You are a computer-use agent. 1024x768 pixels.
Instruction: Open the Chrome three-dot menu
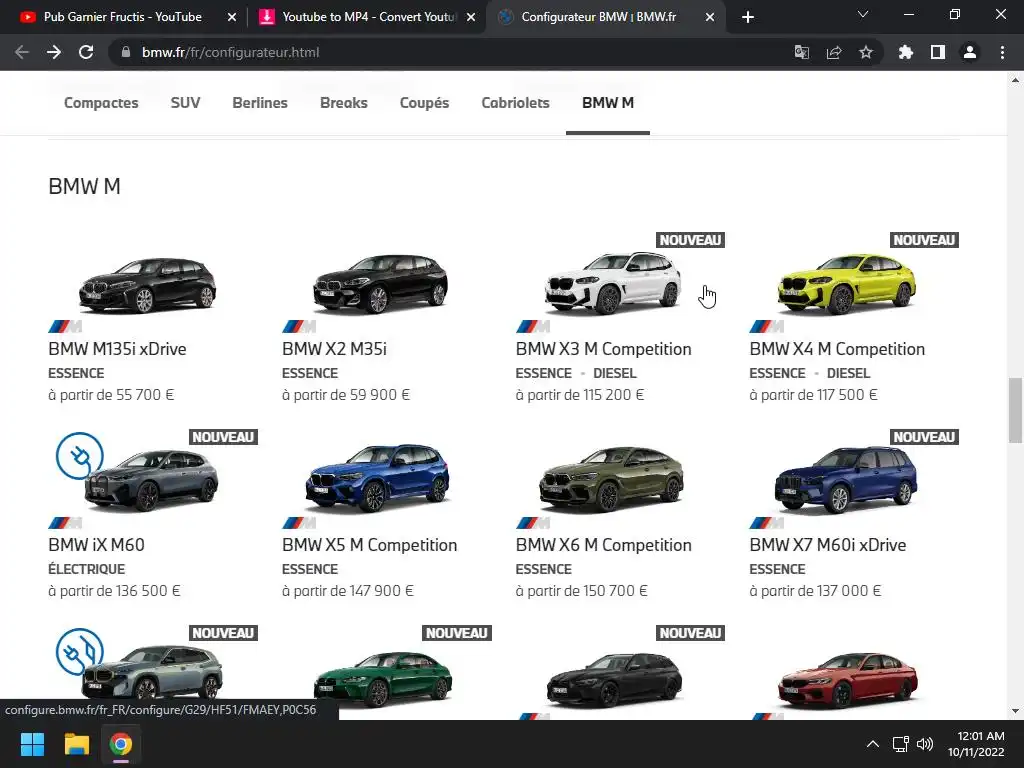(x=1002, y=52)
